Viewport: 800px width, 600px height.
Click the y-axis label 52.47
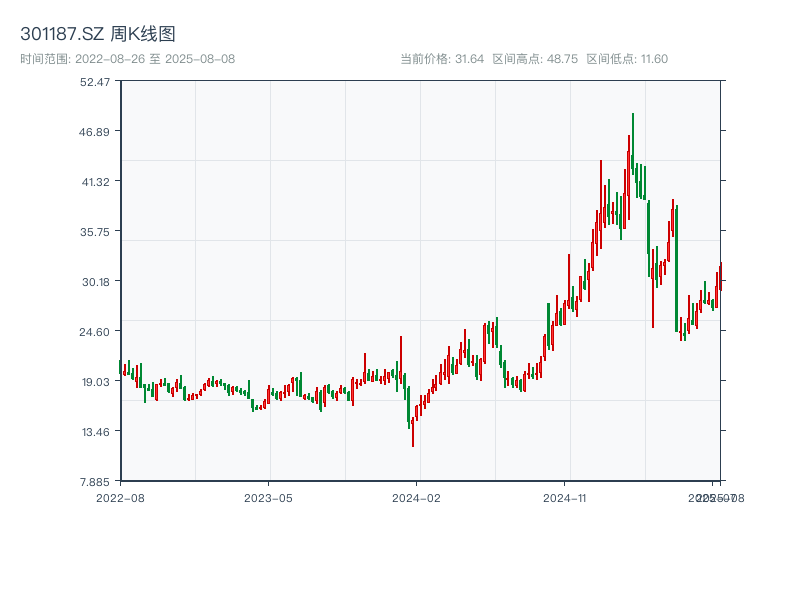(95, 82)
